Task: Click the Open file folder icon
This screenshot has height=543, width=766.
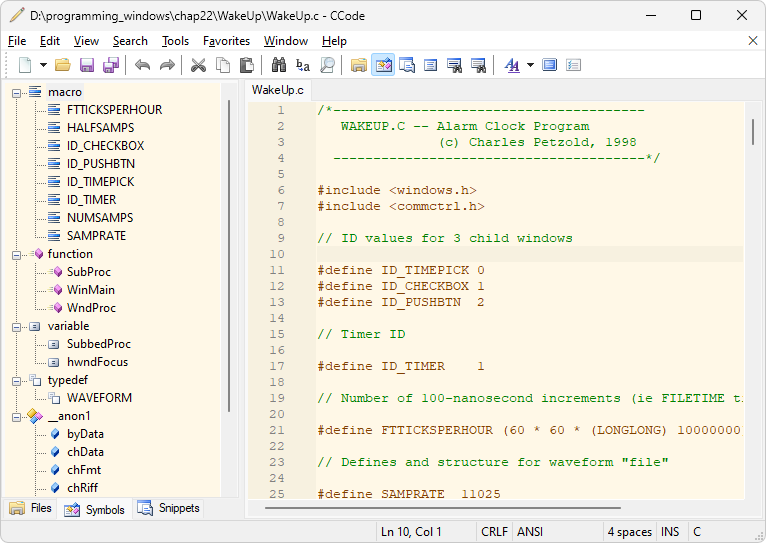Action: point(63,65)
